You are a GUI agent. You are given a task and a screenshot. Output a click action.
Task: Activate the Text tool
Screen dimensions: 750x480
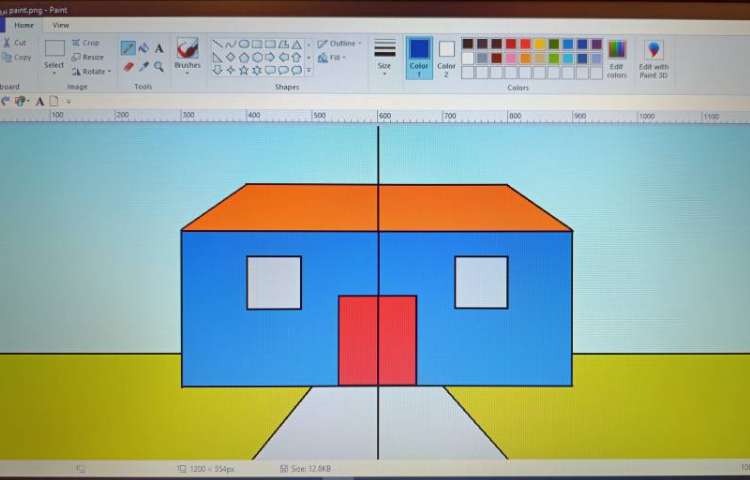pos(159,48)
